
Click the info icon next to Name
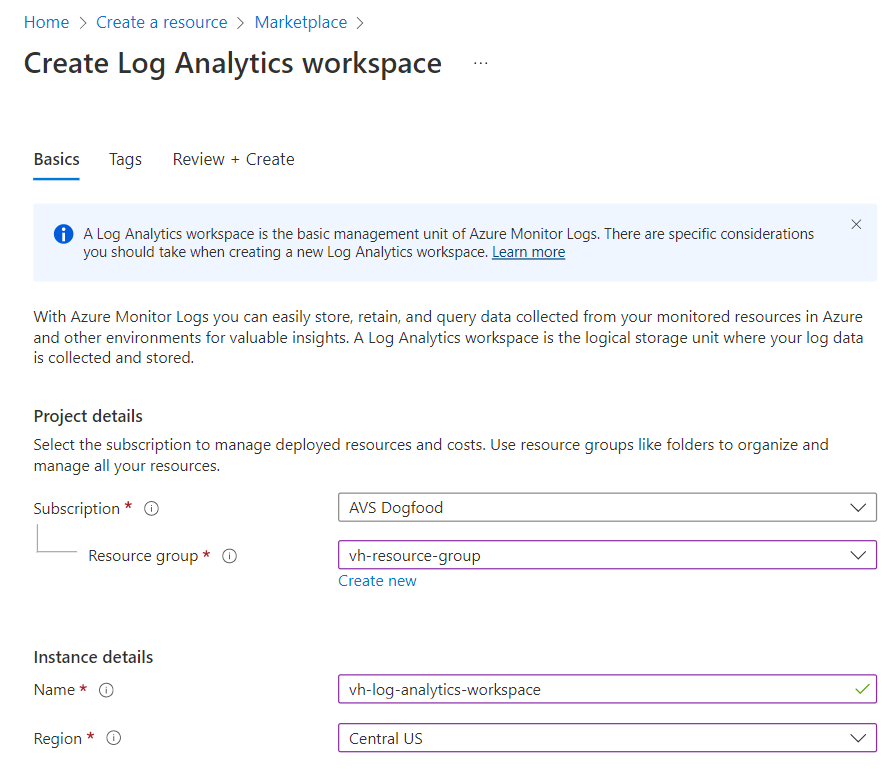[107, 690]
